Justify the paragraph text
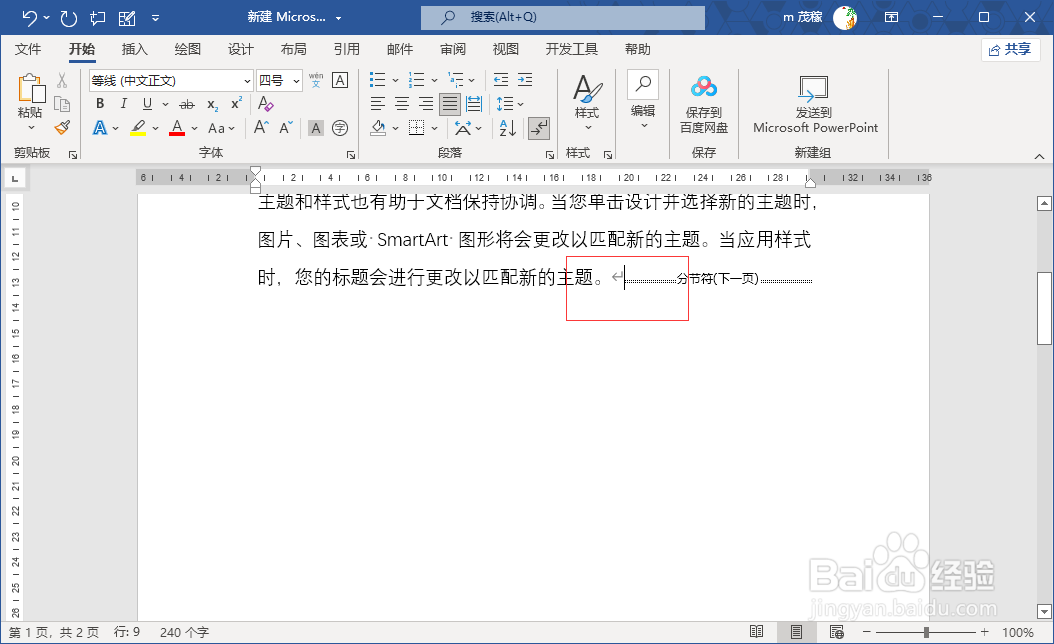1054x644 pixels. pyautogui.click(x=450, y=104)
